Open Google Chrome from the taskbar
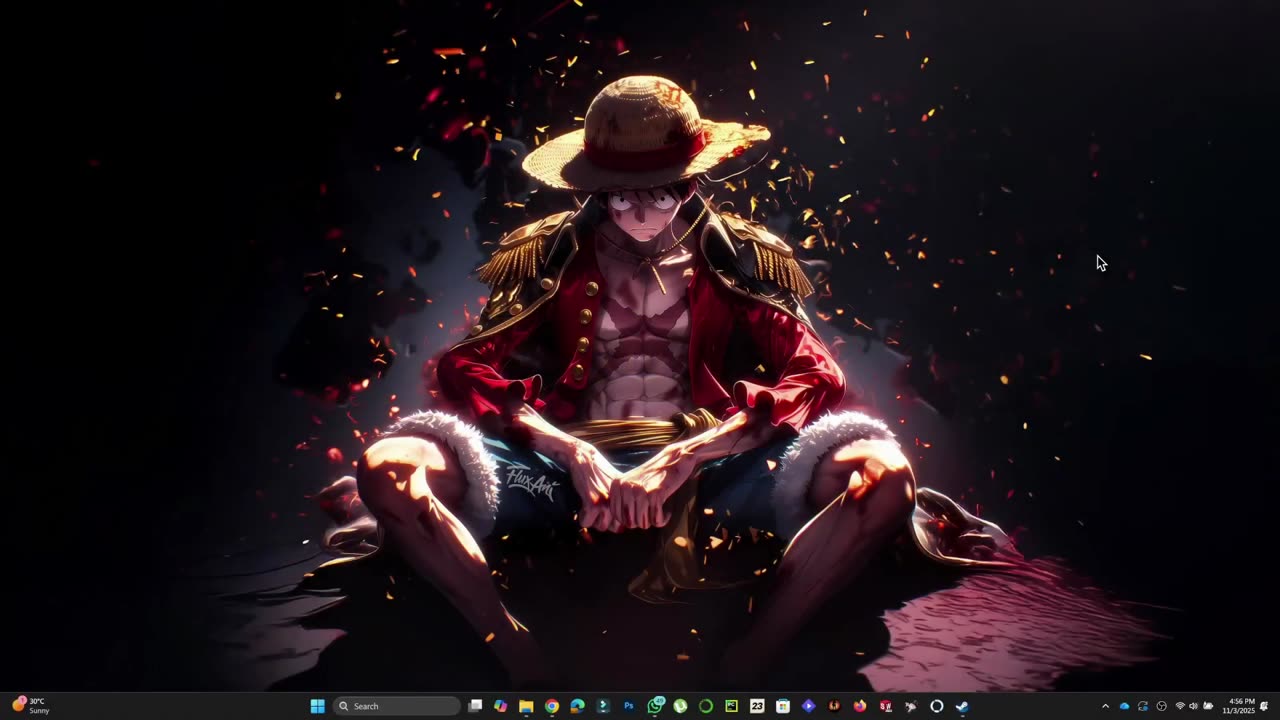This screenshot has height=720, width=1280. point(552,706)
